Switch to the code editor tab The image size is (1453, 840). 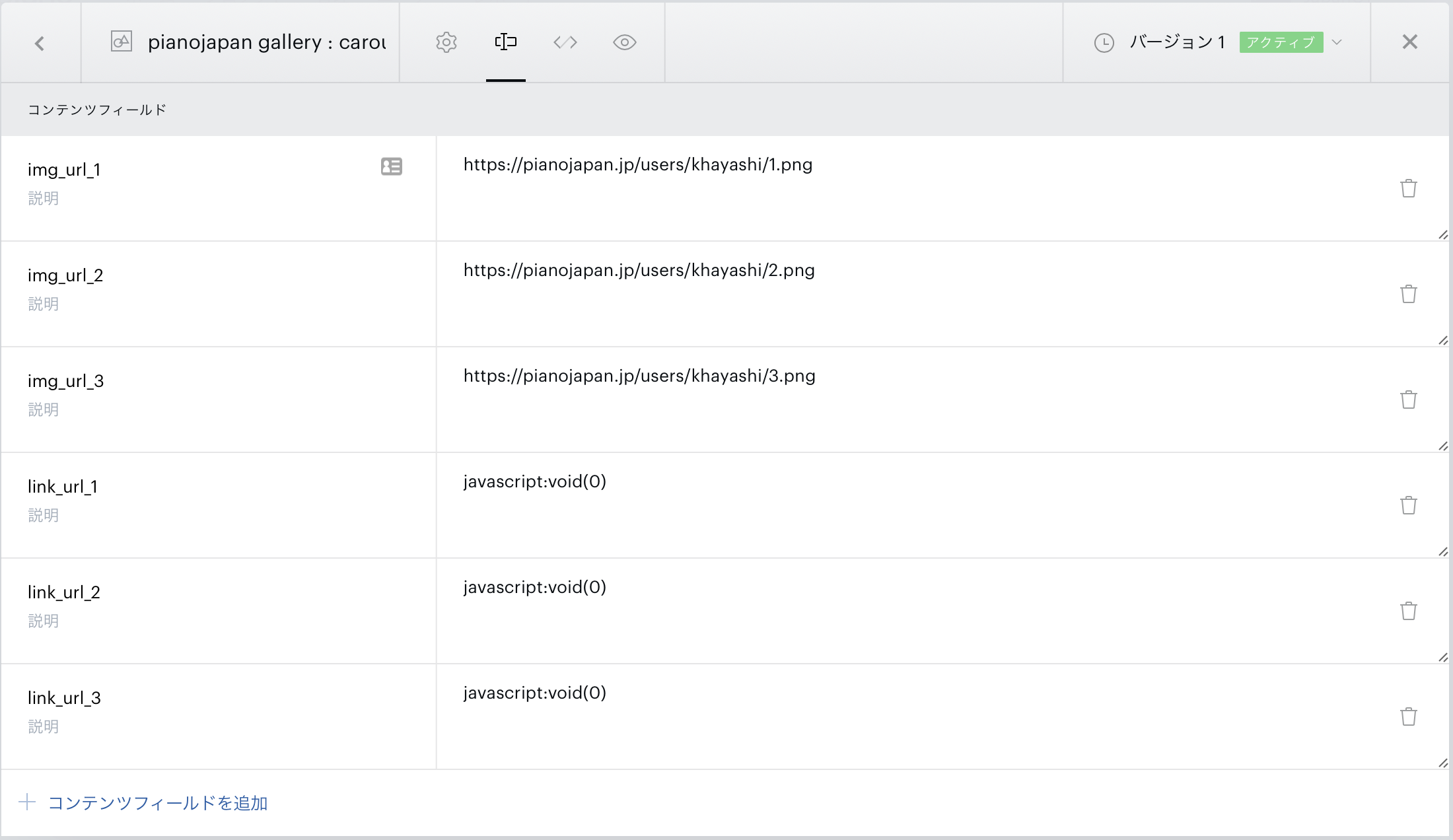click(565, 42)
